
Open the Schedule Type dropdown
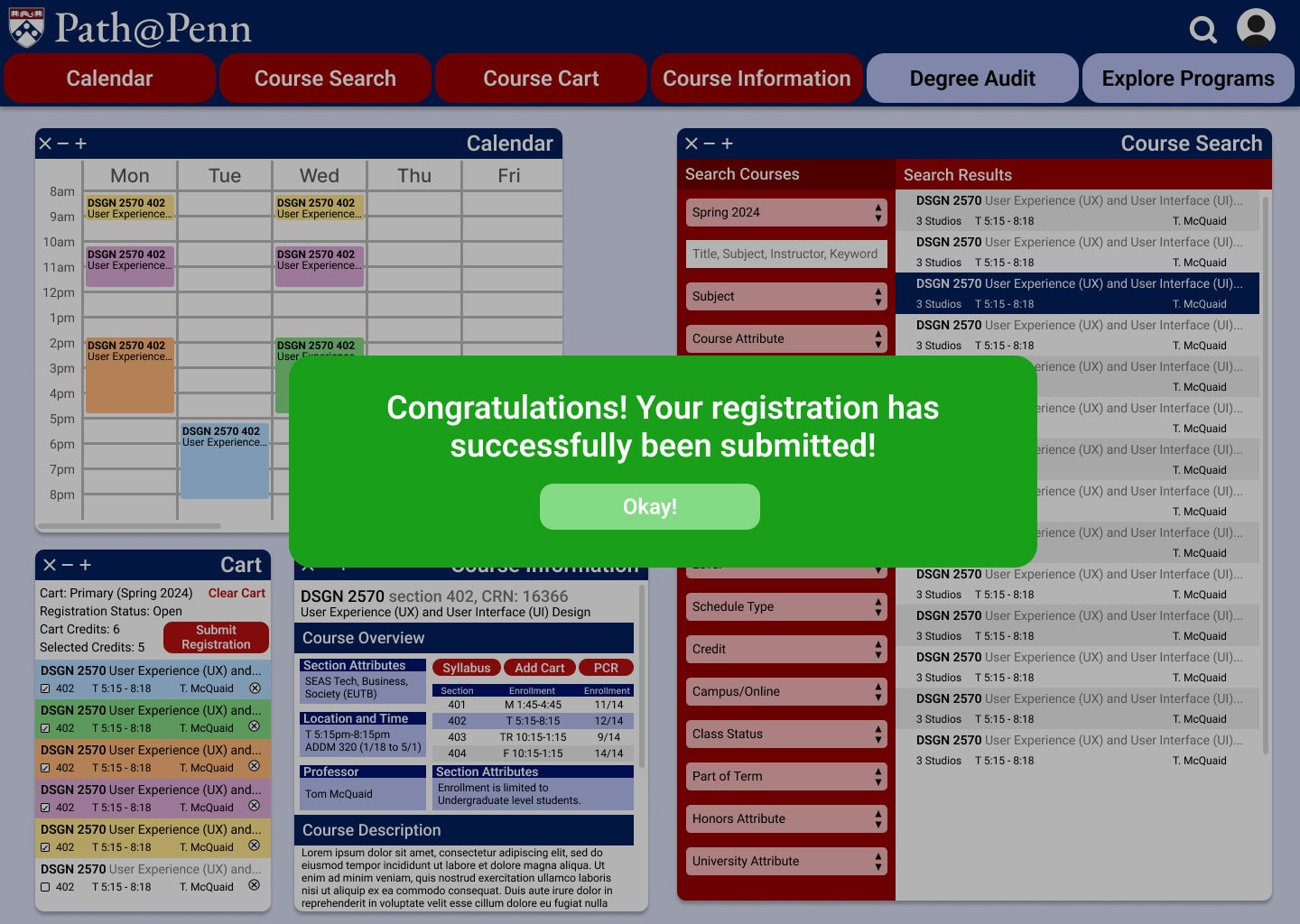click(786, 606)
